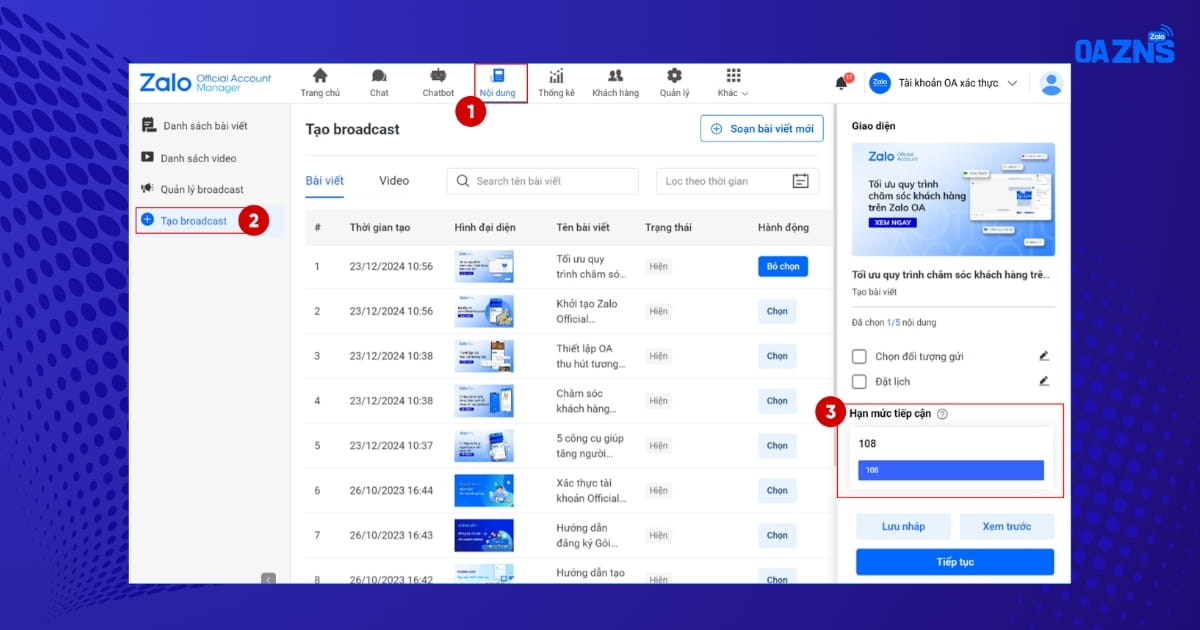Tick the Đặt lịch checkbox

coord(859,381)
